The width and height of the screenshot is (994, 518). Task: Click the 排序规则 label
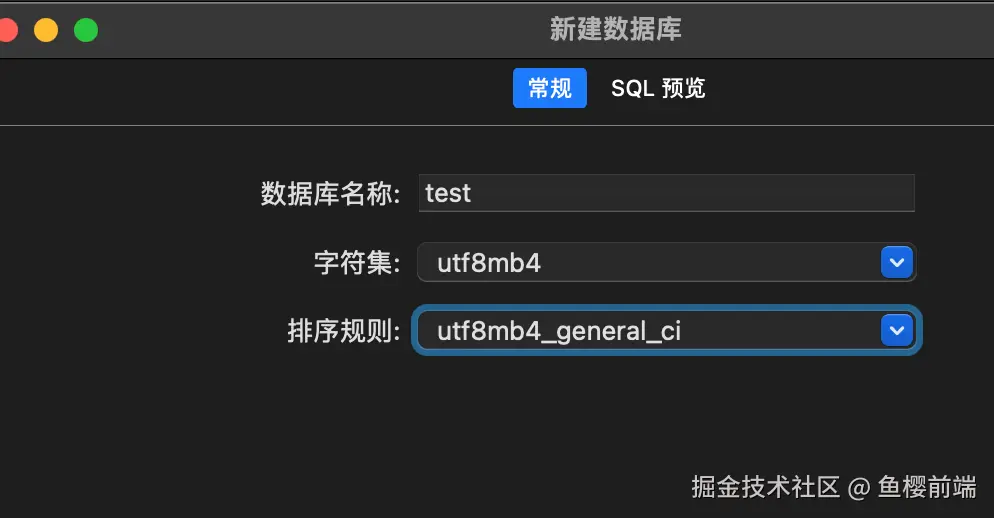[x=344, y=330]
